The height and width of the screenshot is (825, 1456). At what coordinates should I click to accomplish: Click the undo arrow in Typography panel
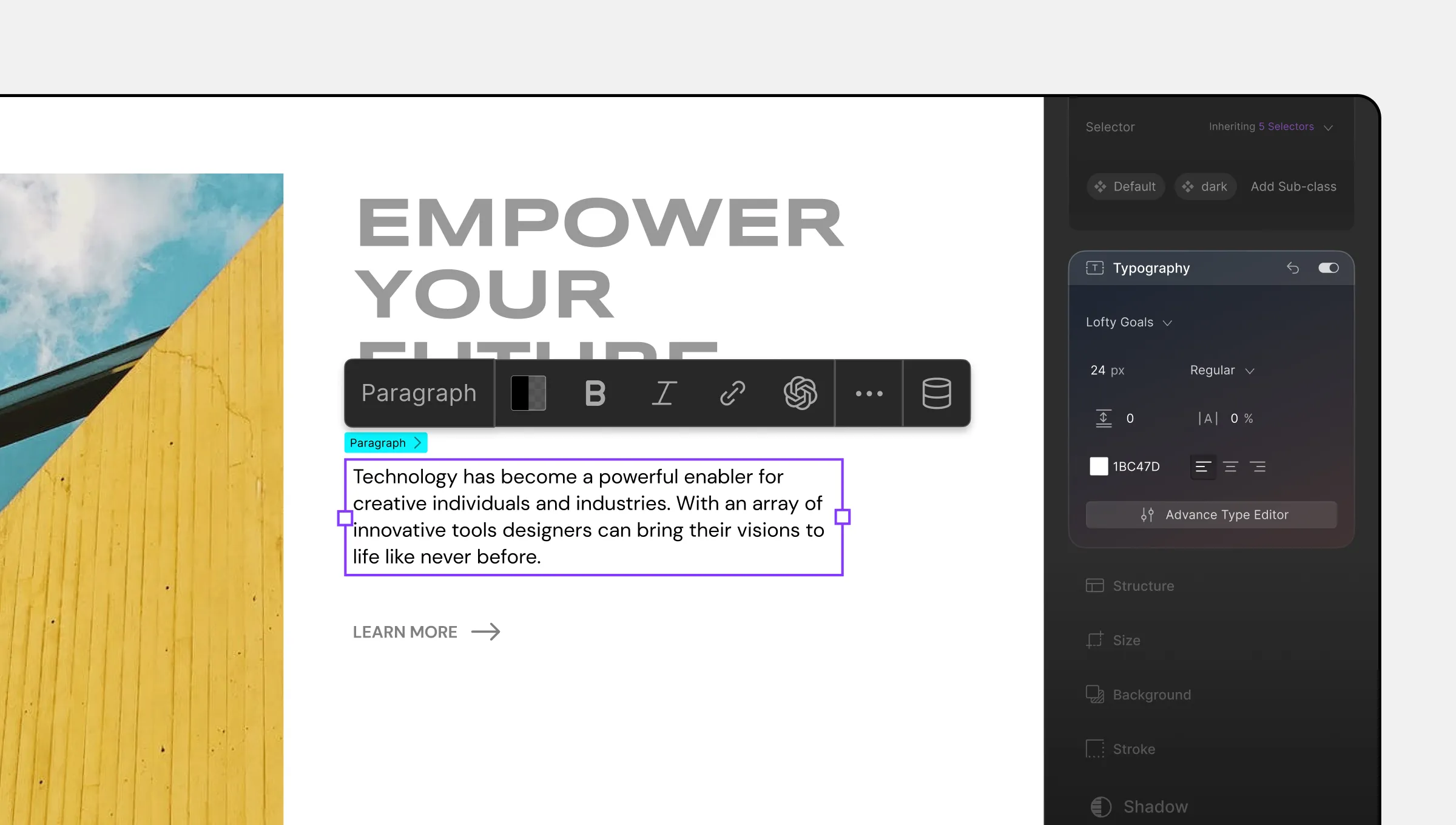[1293, 267]
